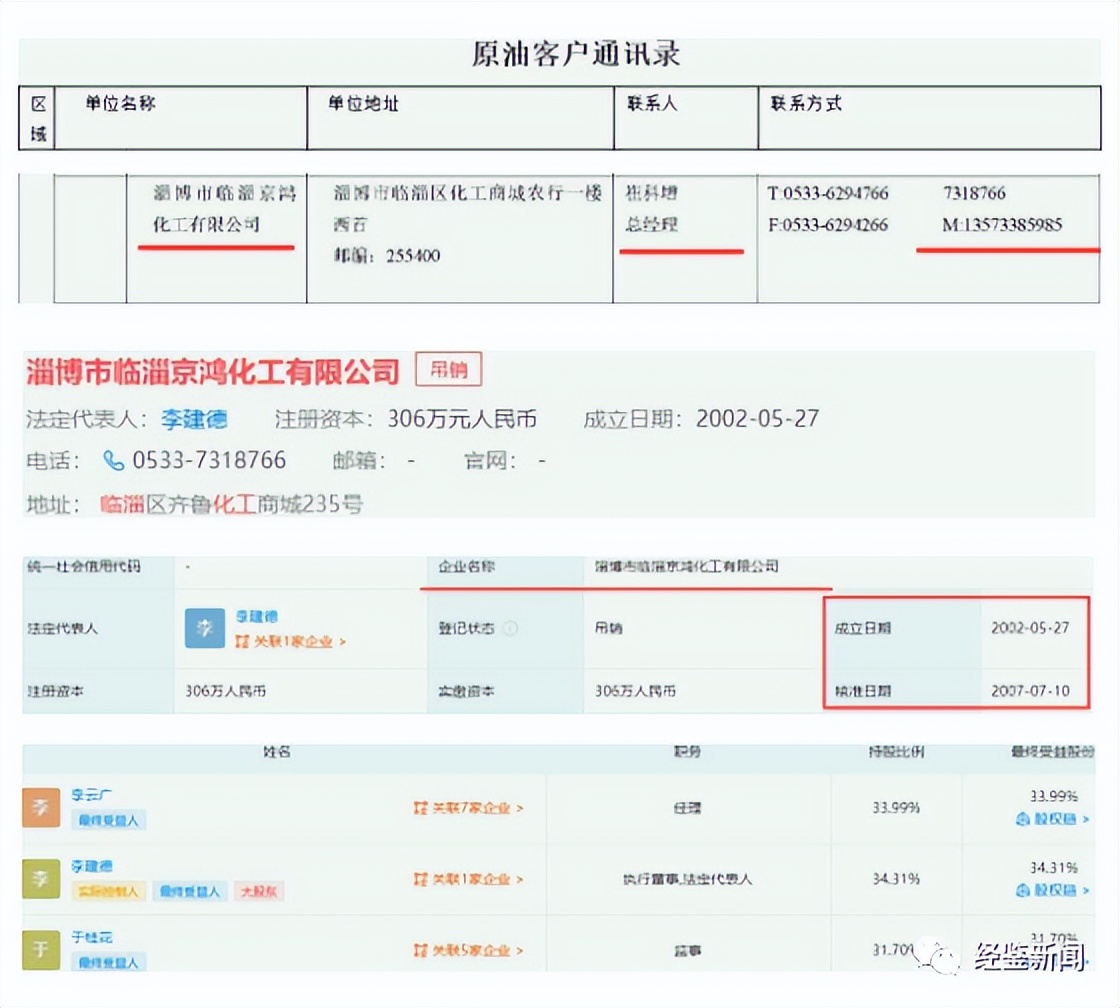This screenshot has width=1120, height=1008.
Task: Click 持股比例 value 33.99%
Action: click(896, 808)
